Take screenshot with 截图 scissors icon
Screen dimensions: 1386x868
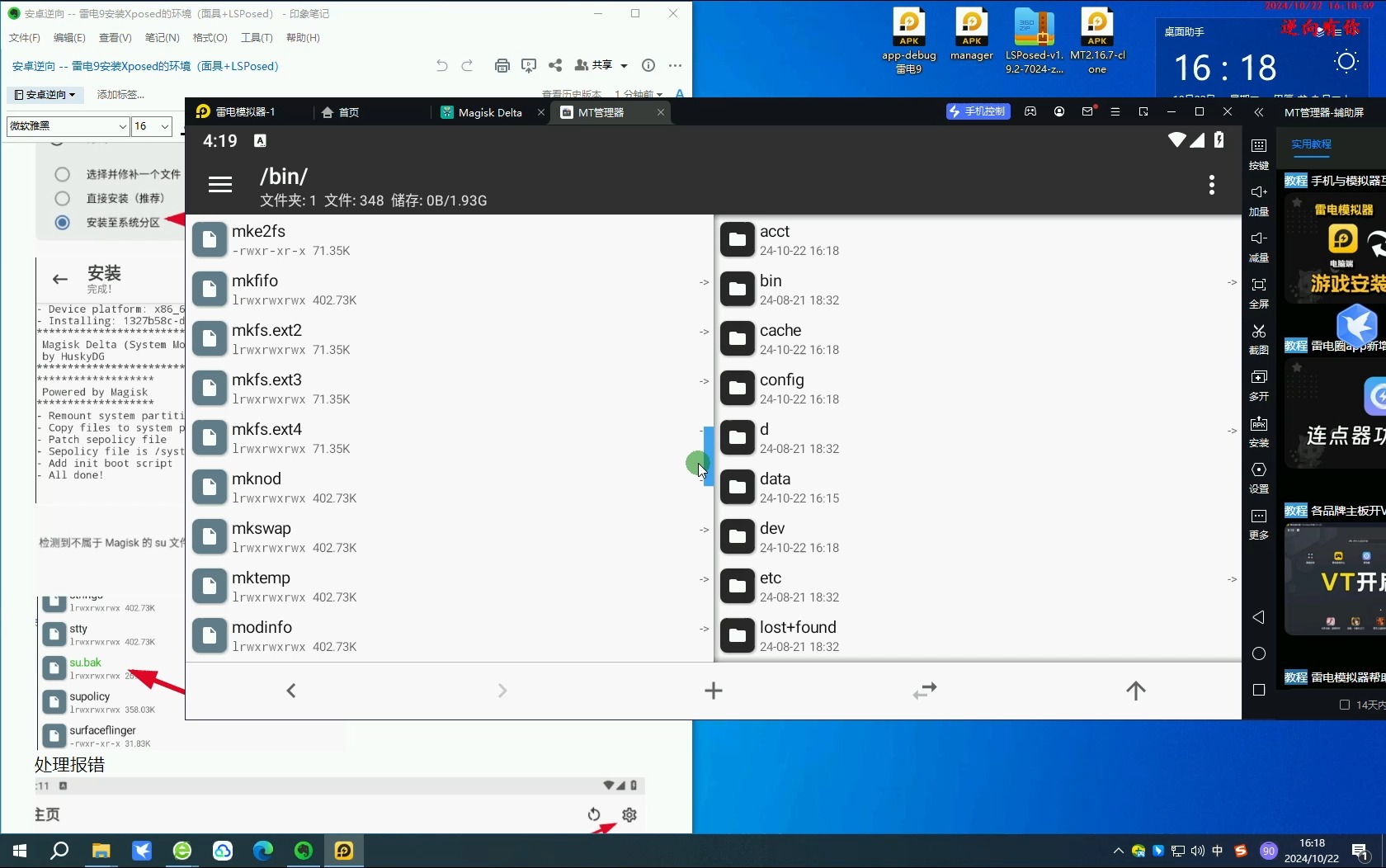click(x=1259, y=339)
